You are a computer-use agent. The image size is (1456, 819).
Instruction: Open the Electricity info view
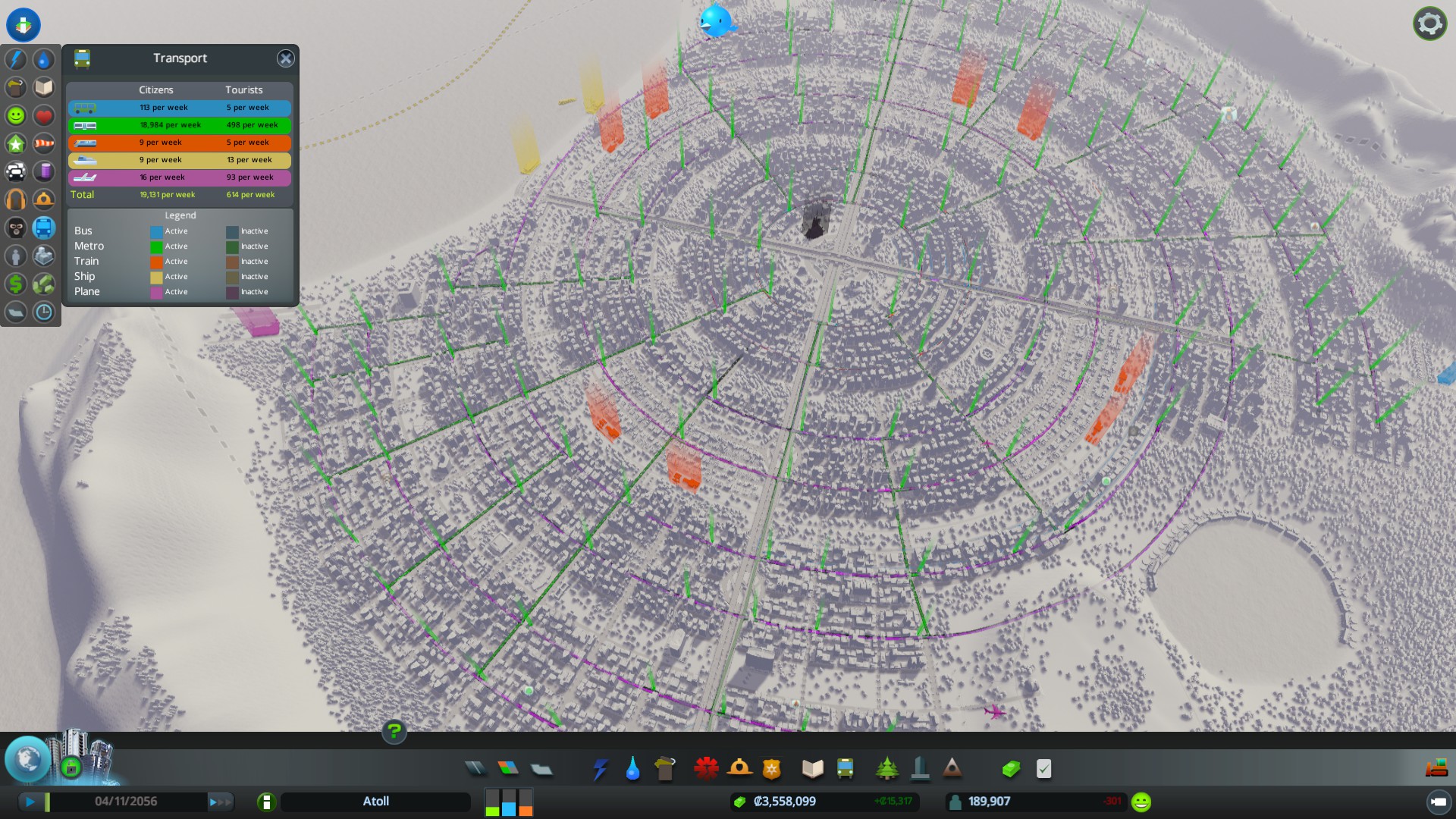point(16,59)
